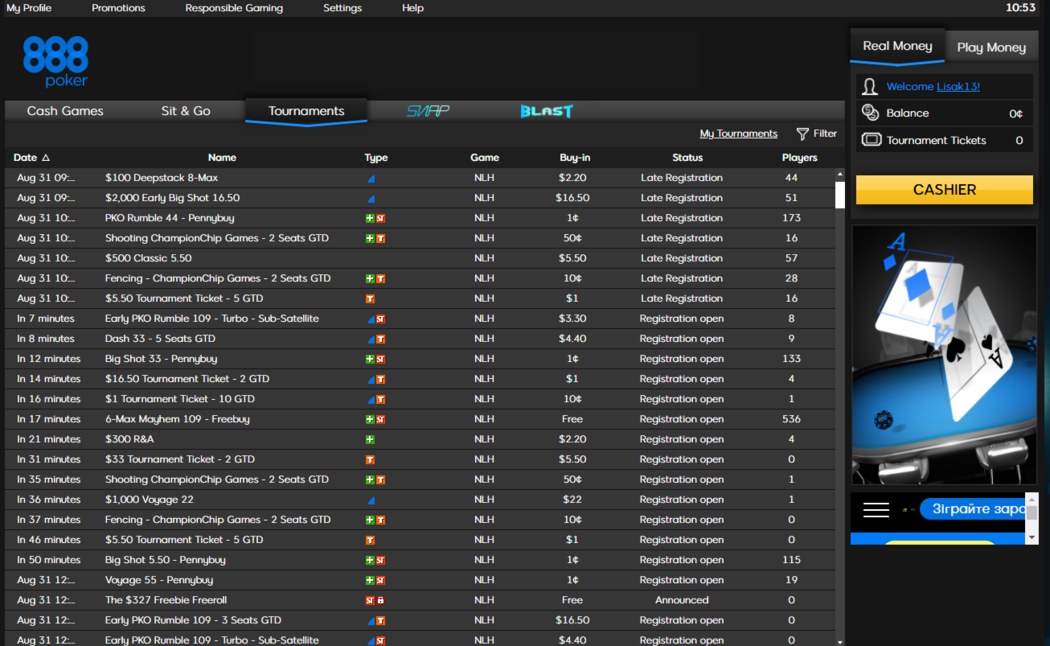Screen dimensions: 1050x646
Task: Click the Lisak13 username link
Action: [x=957, y=87]
